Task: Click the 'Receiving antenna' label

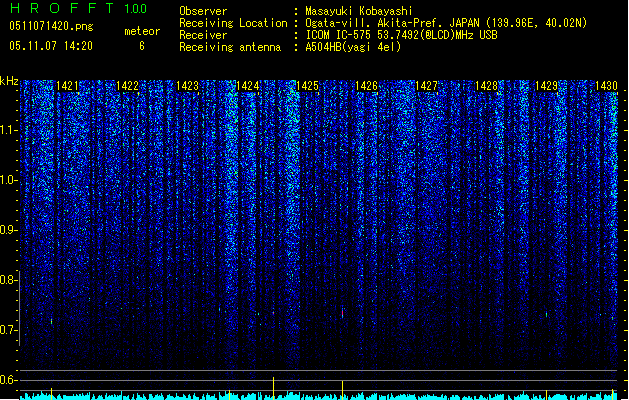Action: click(230, 47)
